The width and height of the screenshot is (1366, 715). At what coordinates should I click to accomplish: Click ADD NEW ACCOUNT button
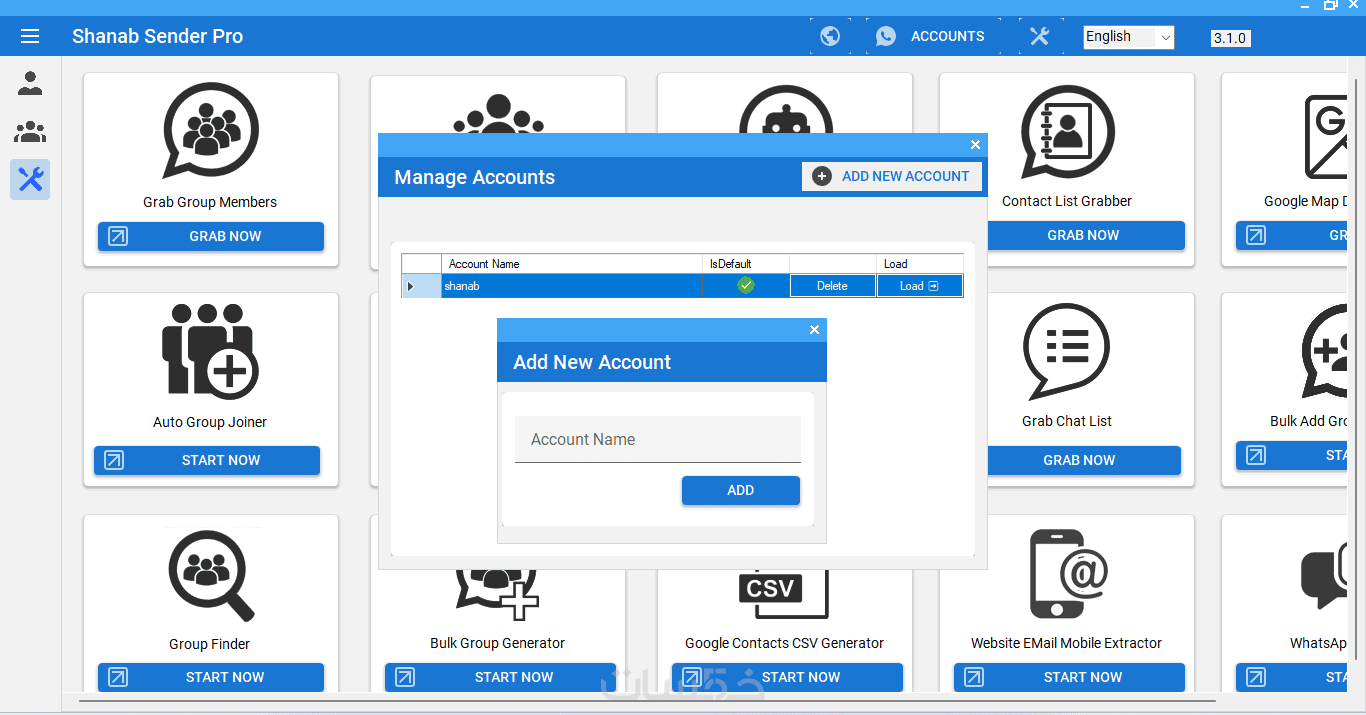coord(892,176)
